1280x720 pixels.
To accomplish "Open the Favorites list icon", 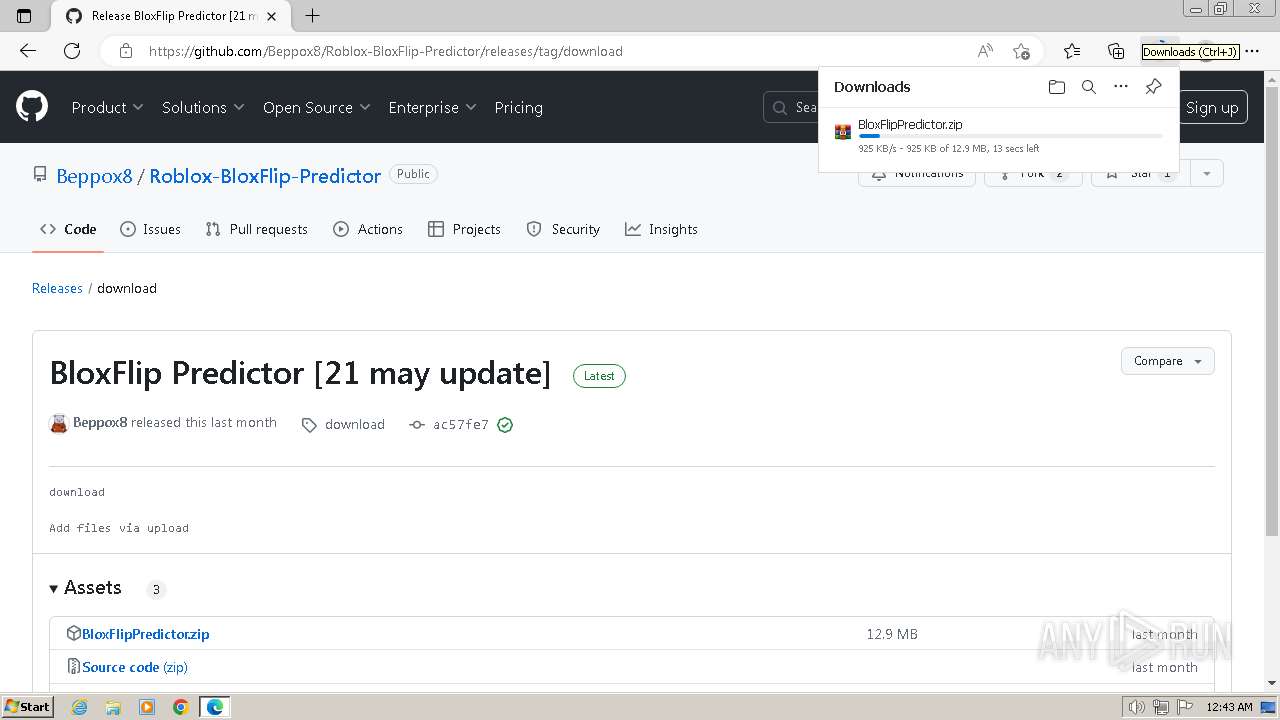I will (x=1072, y=51).
